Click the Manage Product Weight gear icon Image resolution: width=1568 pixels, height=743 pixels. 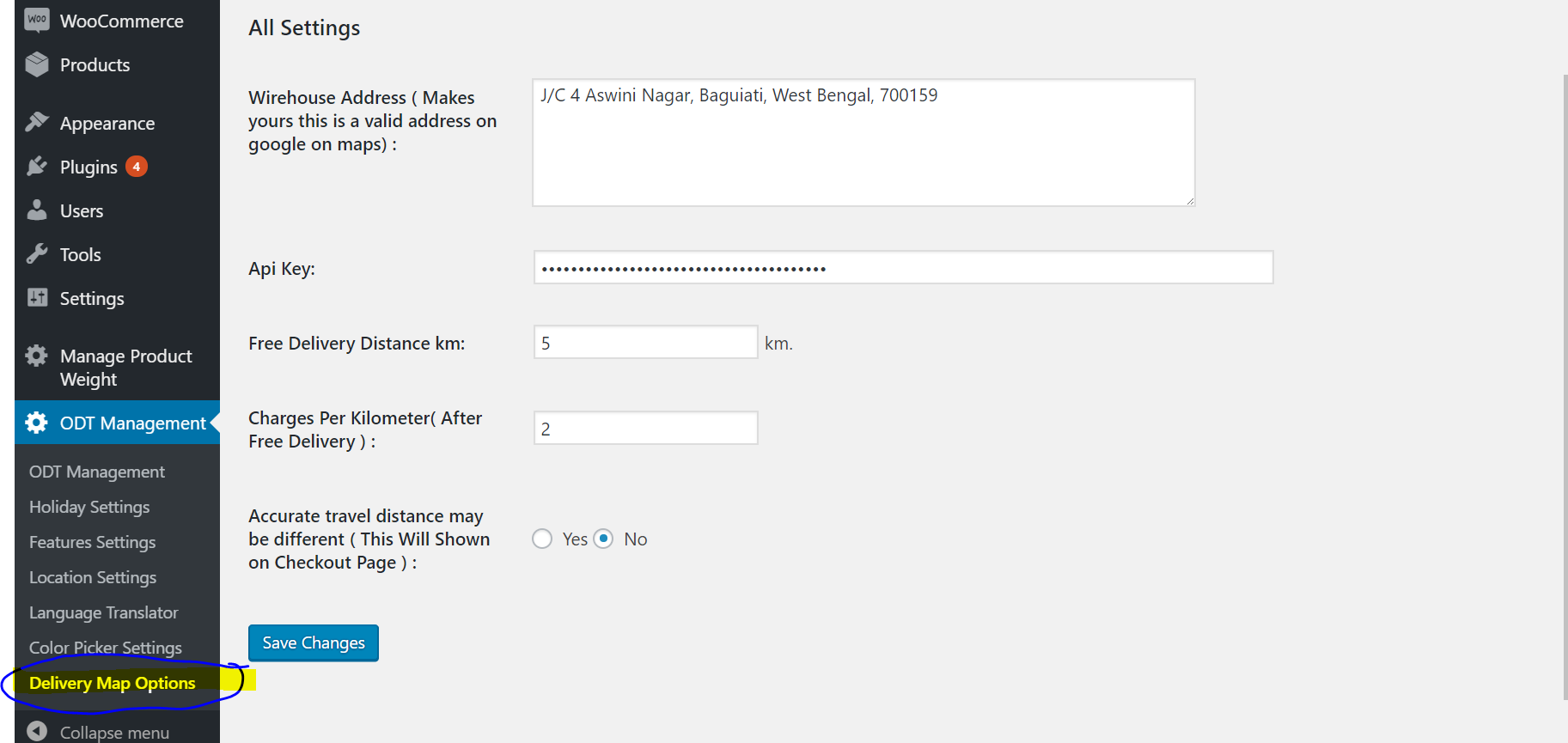coord(37,356)
